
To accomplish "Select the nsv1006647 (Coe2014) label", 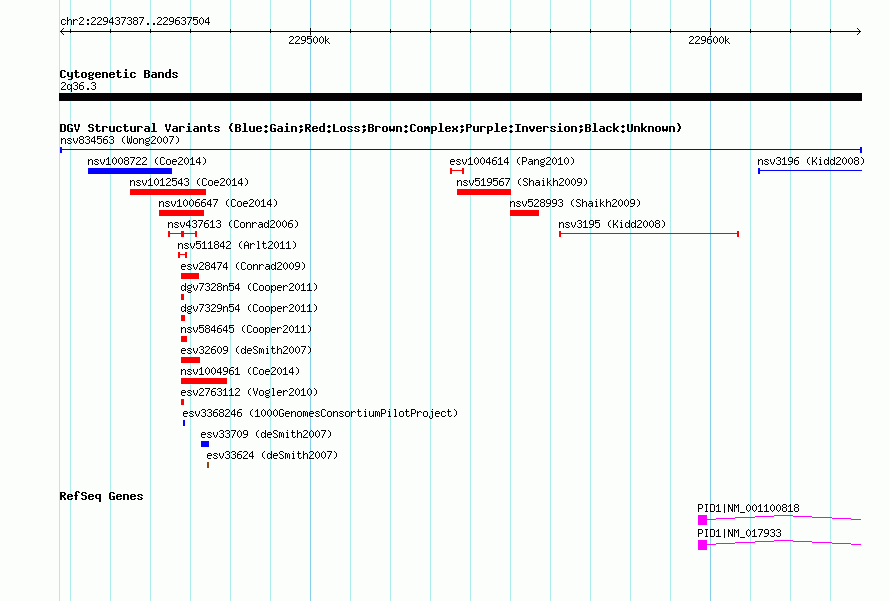I will point(218,203).
